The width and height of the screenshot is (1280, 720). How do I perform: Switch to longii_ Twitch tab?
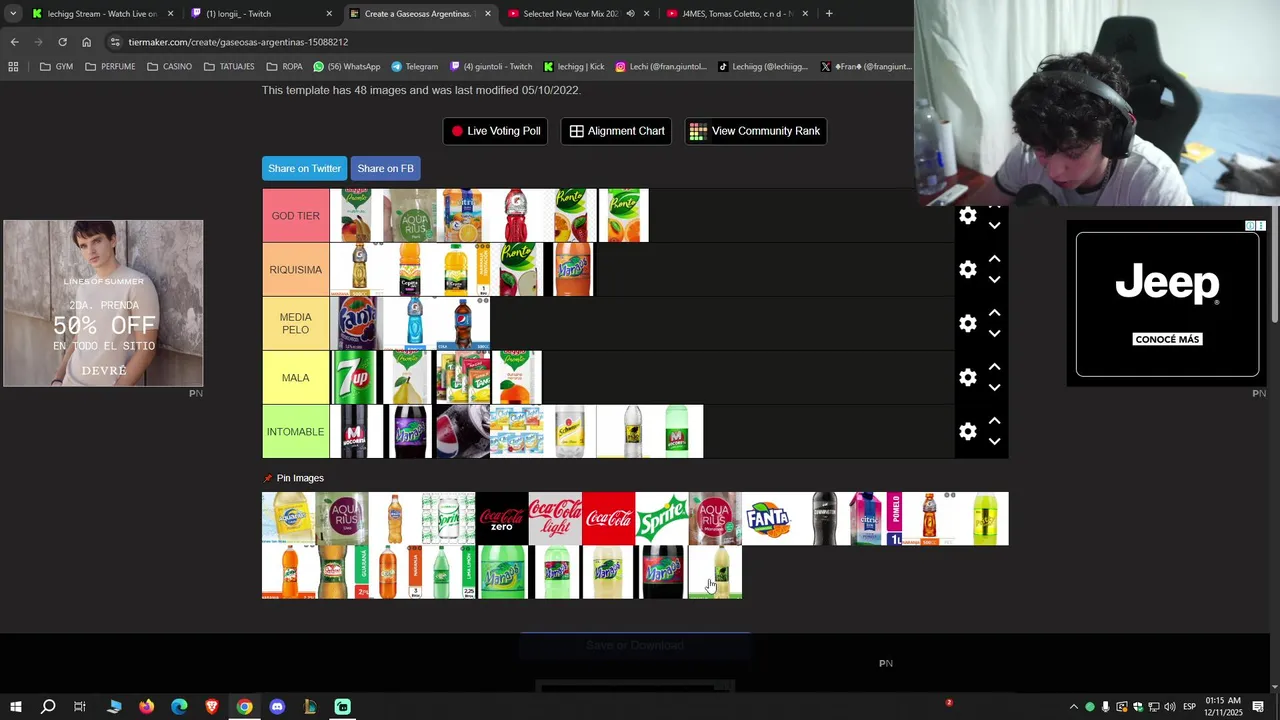(262, 14)
